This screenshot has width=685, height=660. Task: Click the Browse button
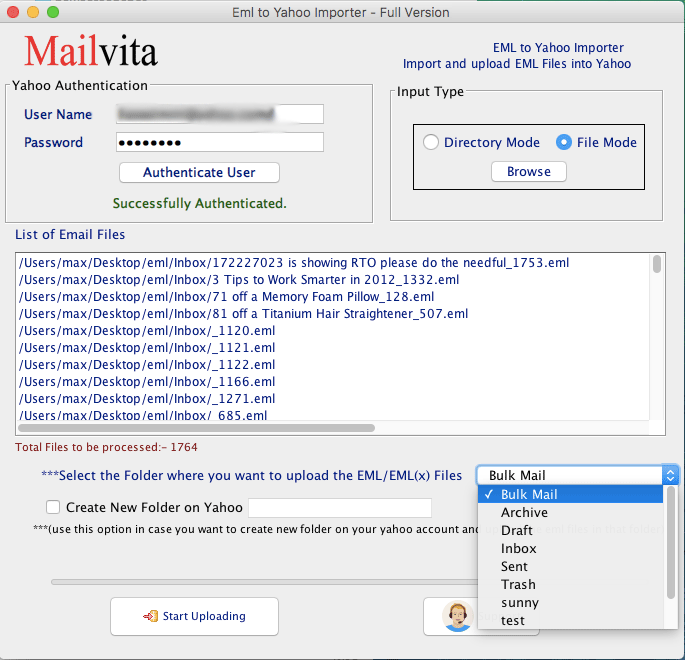click(528, 171)
